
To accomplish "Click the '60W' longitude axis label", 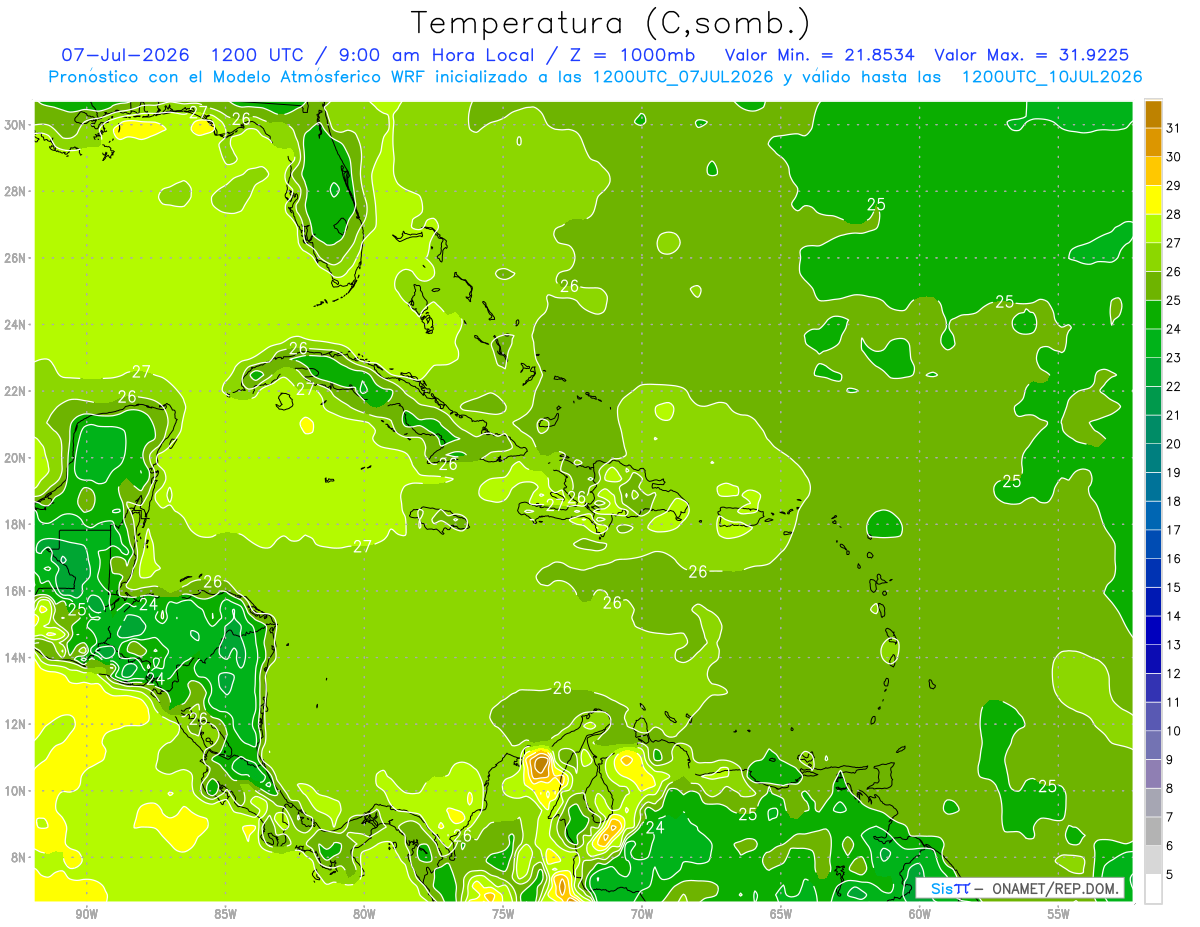I will pos(920,913).
